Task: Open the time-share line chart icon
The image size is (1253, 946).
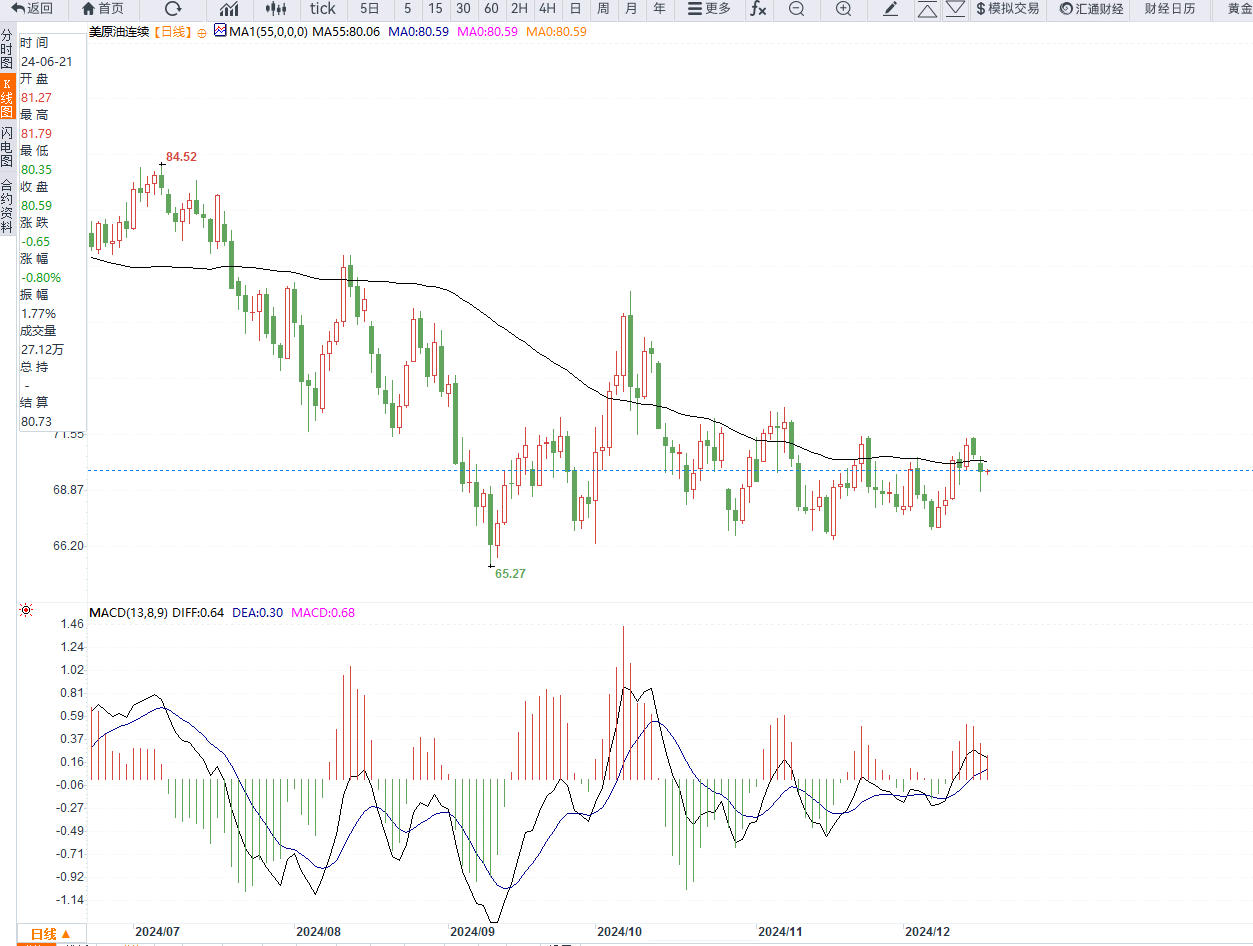Action: pyautogui.click(x=229, y=9)
